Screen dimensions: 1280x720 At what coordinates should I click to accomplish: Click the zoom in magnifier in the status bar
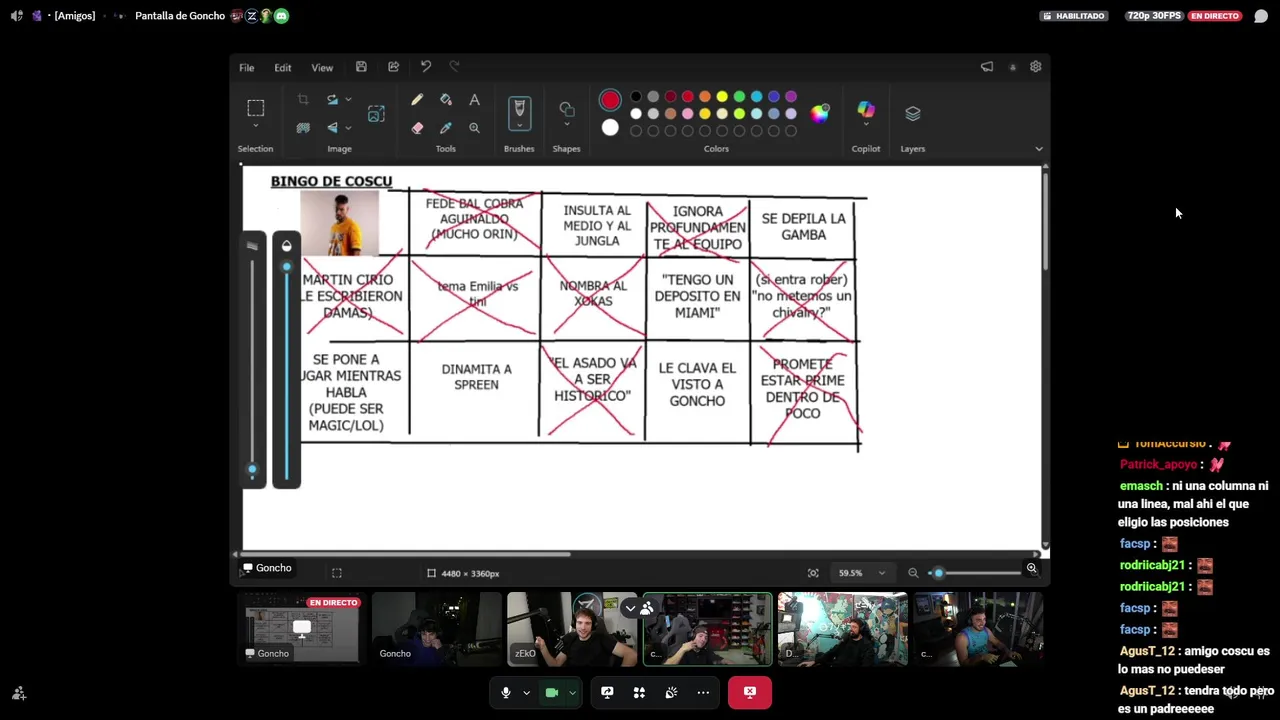(x=1032, y=570)
